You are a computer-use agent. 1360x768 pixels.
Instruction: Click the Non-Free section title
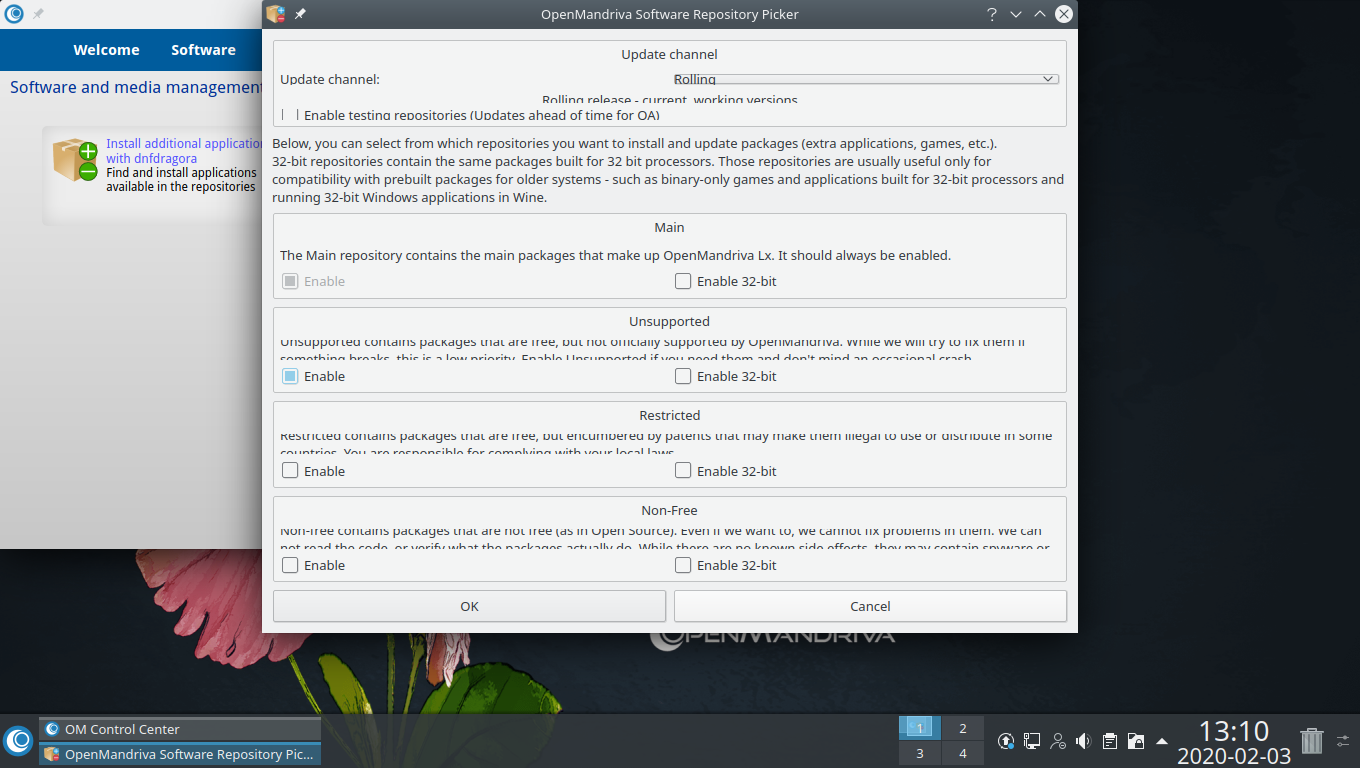(669, 510)
